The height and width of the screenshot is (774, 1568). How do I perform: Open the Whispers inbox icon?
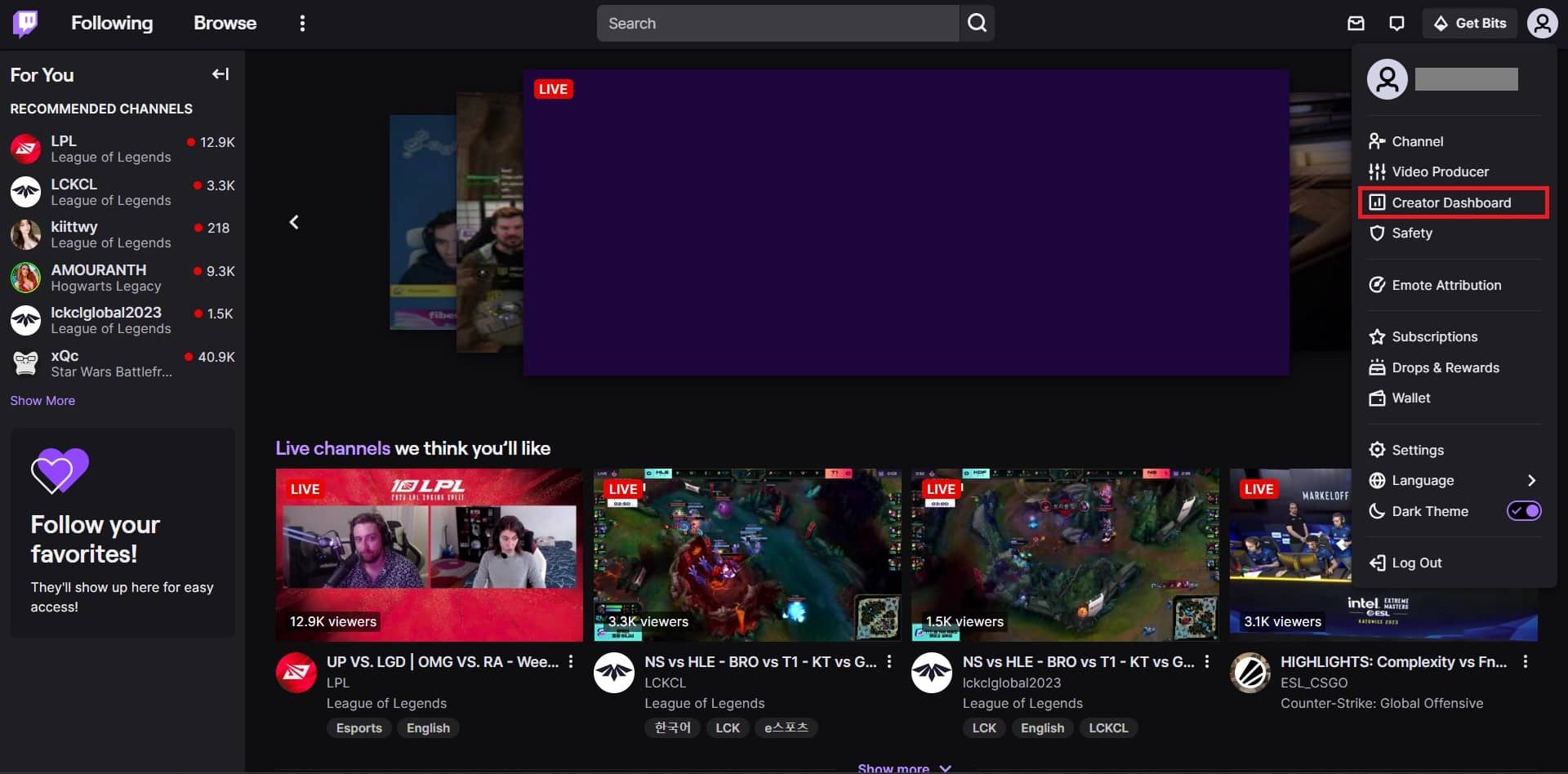[x=1356, y=23]
